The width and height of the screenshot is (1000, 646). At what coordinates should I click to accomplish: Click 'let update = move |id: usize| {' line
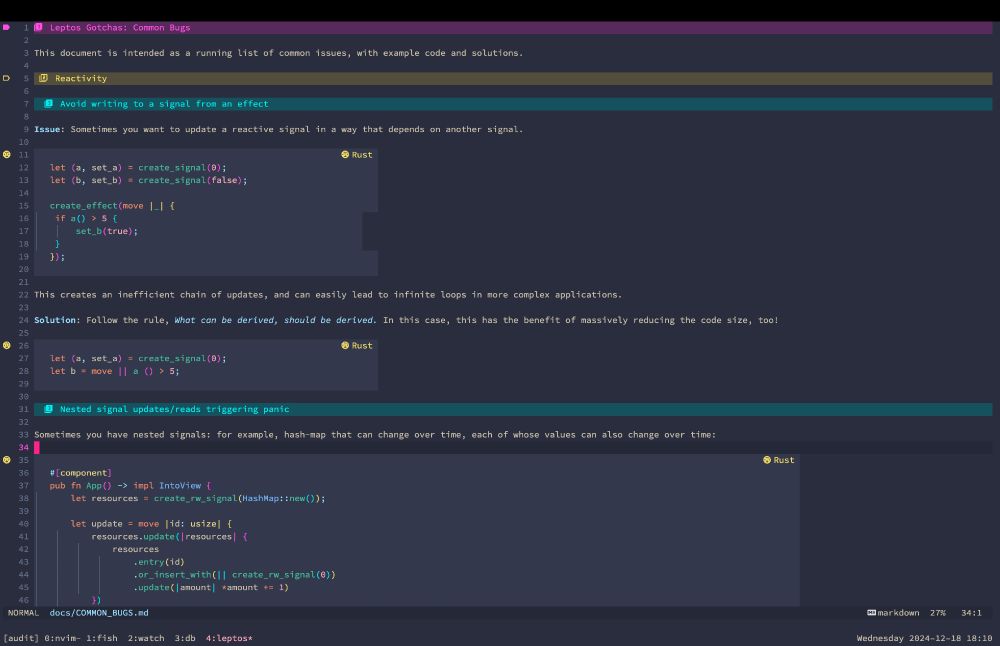[151, 524]
